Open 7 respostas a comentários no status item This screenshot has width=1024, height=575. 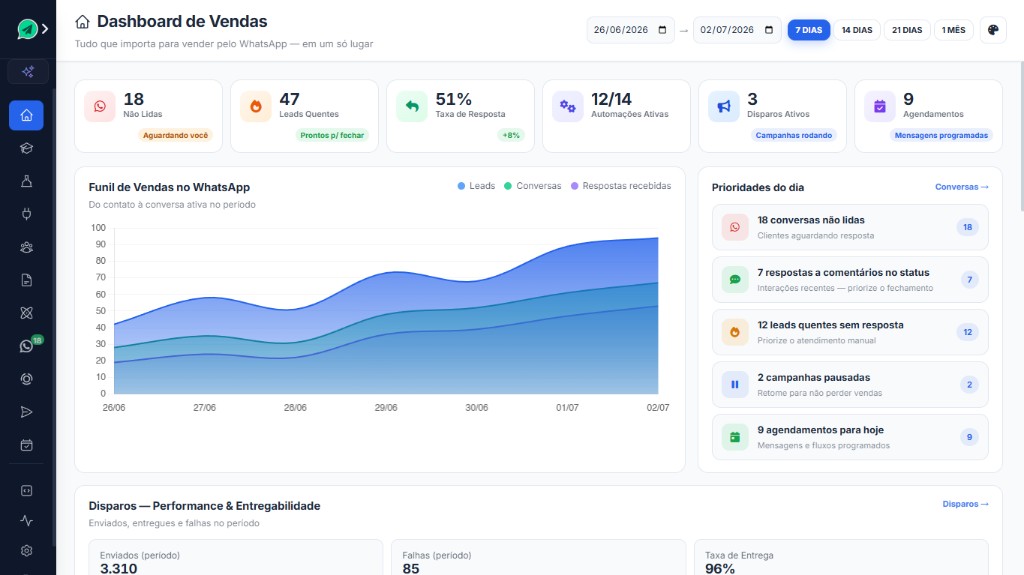coord(850,280)
